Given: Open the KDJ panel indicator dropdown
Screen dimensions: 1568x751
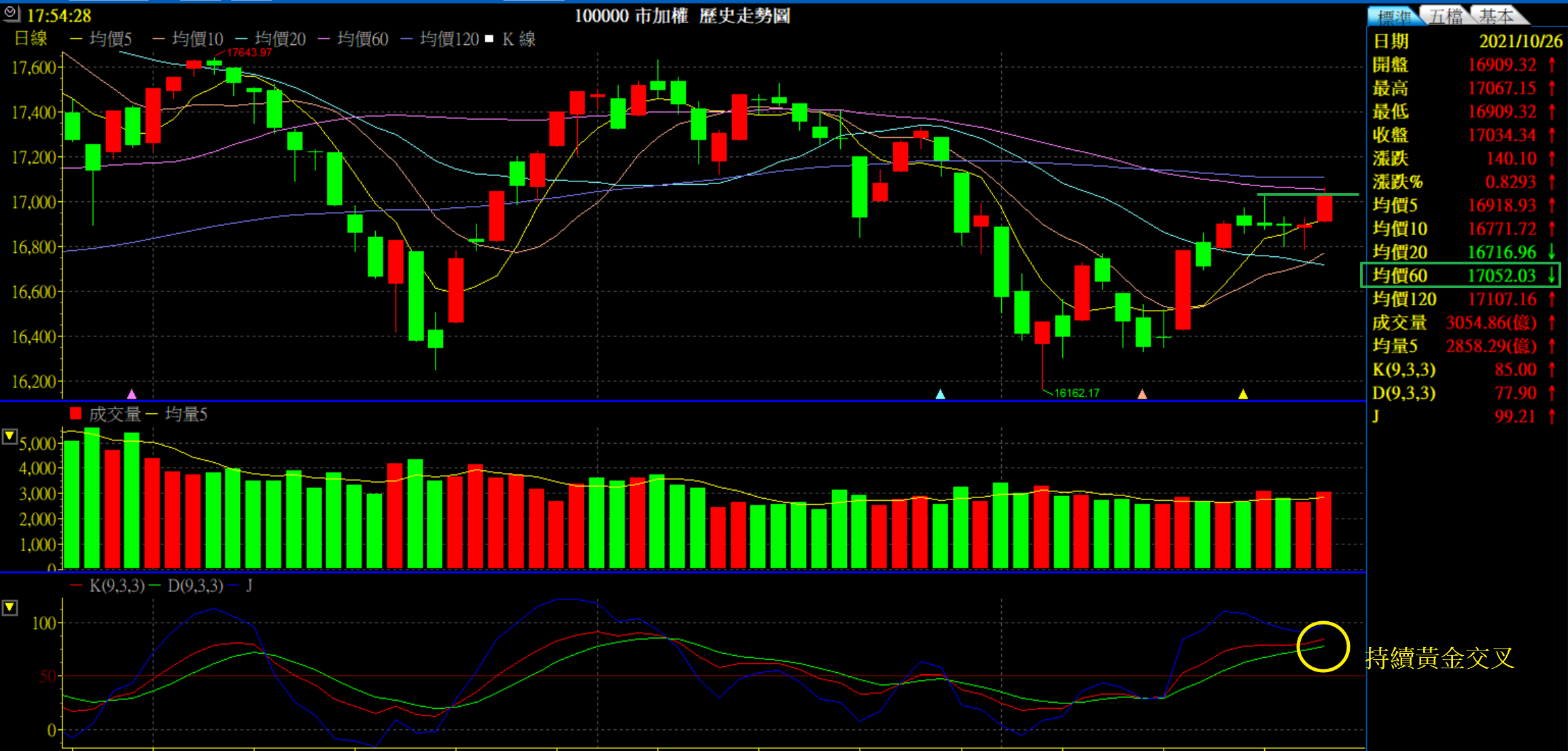Looking at the screenshot, I should (10, 607).
